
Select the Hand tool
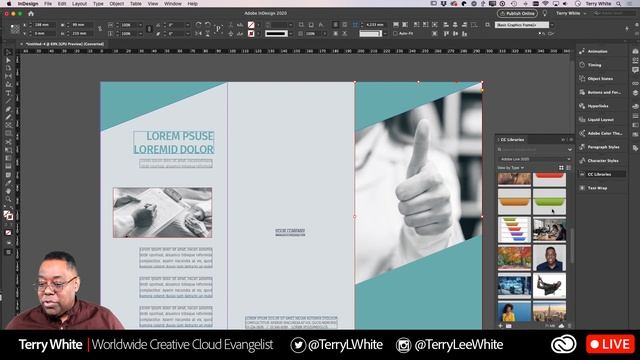point(8,191)
